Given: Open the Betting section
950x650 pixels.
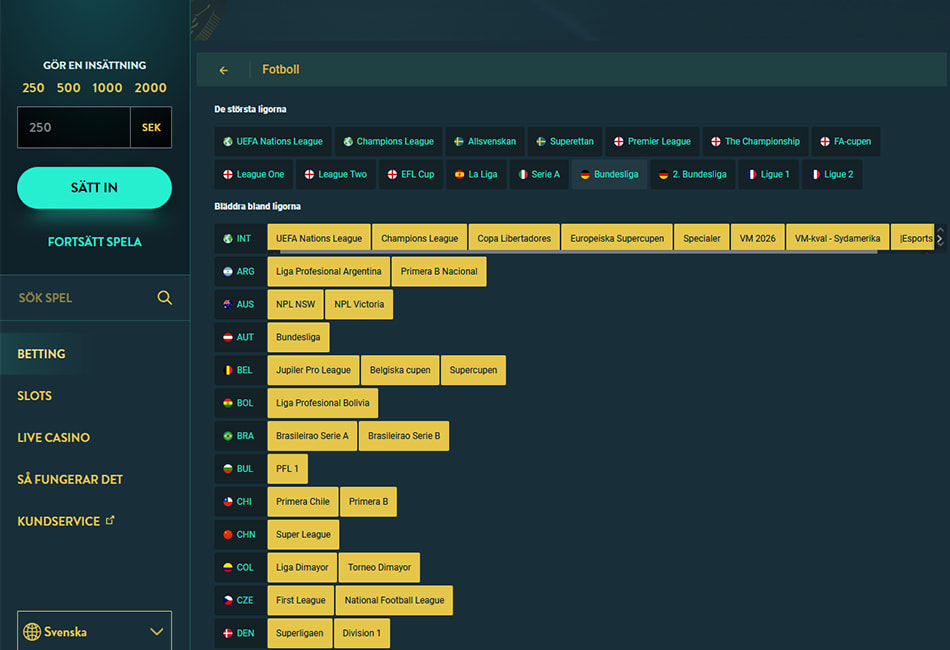Looking at the screenshot, I should [41, 354].
